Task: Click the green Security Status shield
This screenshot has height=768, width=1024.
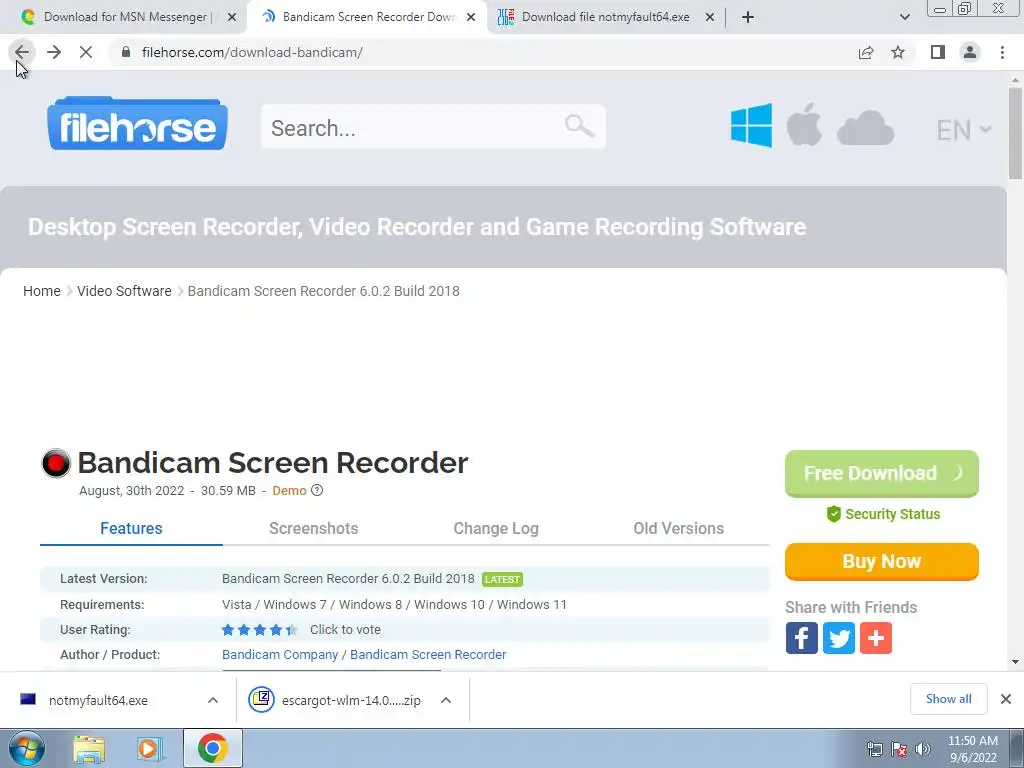Action: (x=833, y=514)
